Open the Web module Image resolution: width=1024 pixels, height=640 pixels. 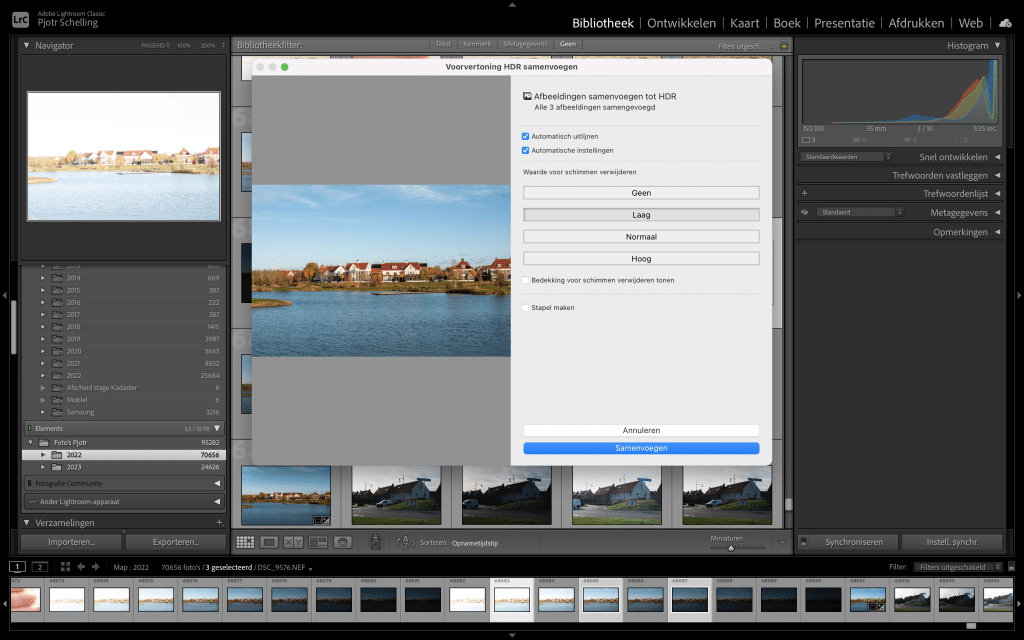pyautogui.click(x=970, y=24)
